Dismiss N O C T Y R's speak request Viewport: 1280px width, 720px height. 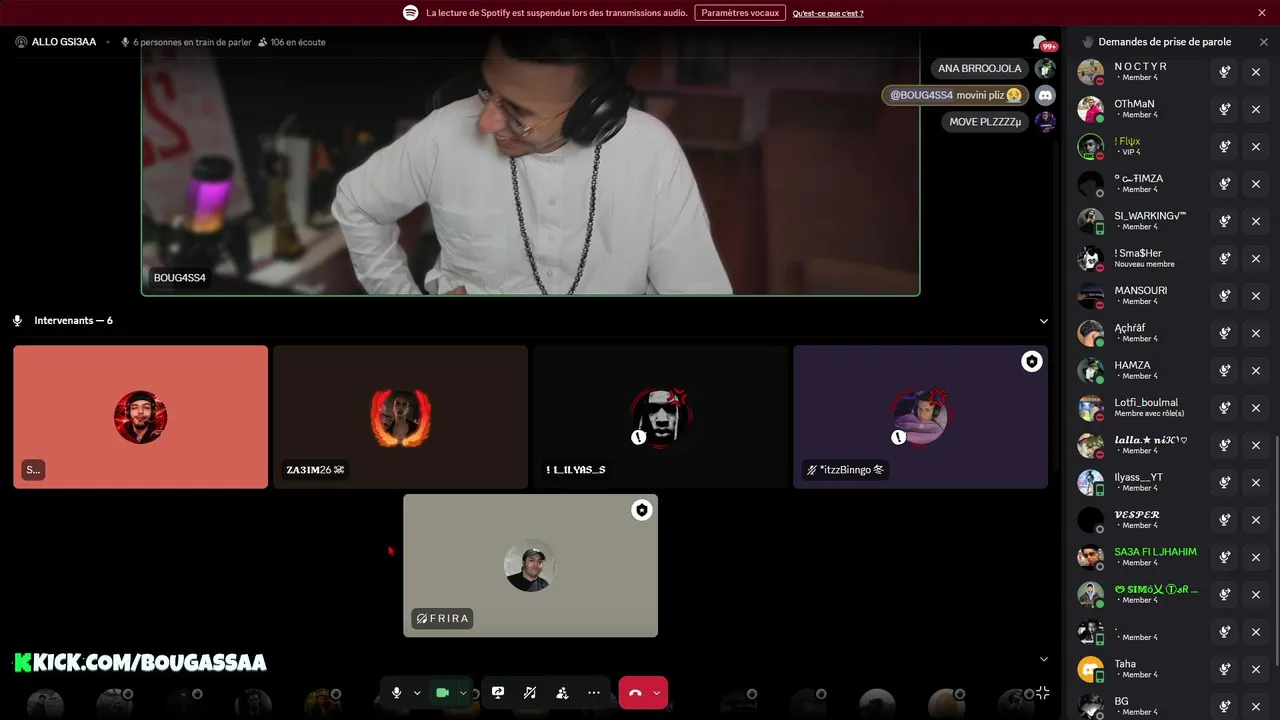coord(1256,72)
